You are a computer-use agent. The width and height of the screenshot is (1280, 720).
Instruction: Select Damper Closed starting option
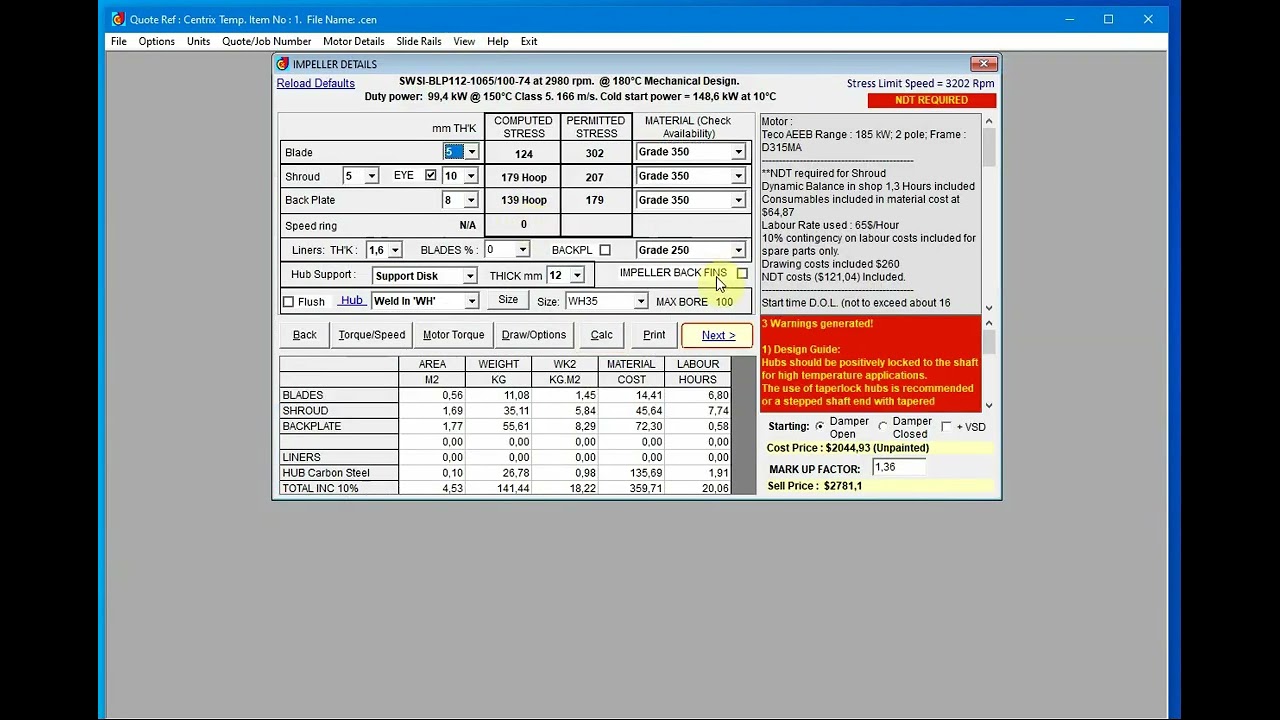[883, 427]
